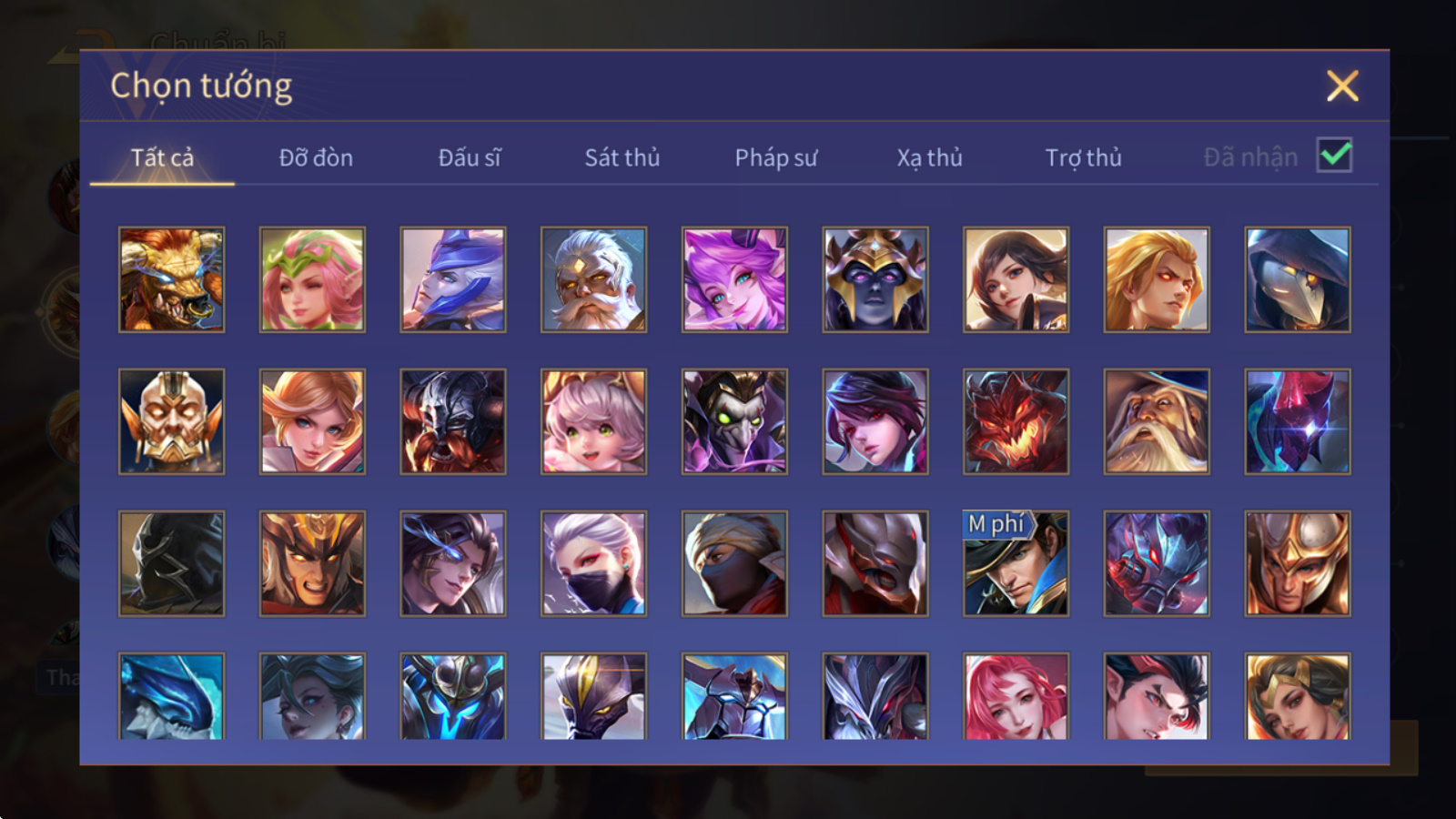Filter heroes by Xạ thủ tab

coord(929,157)
